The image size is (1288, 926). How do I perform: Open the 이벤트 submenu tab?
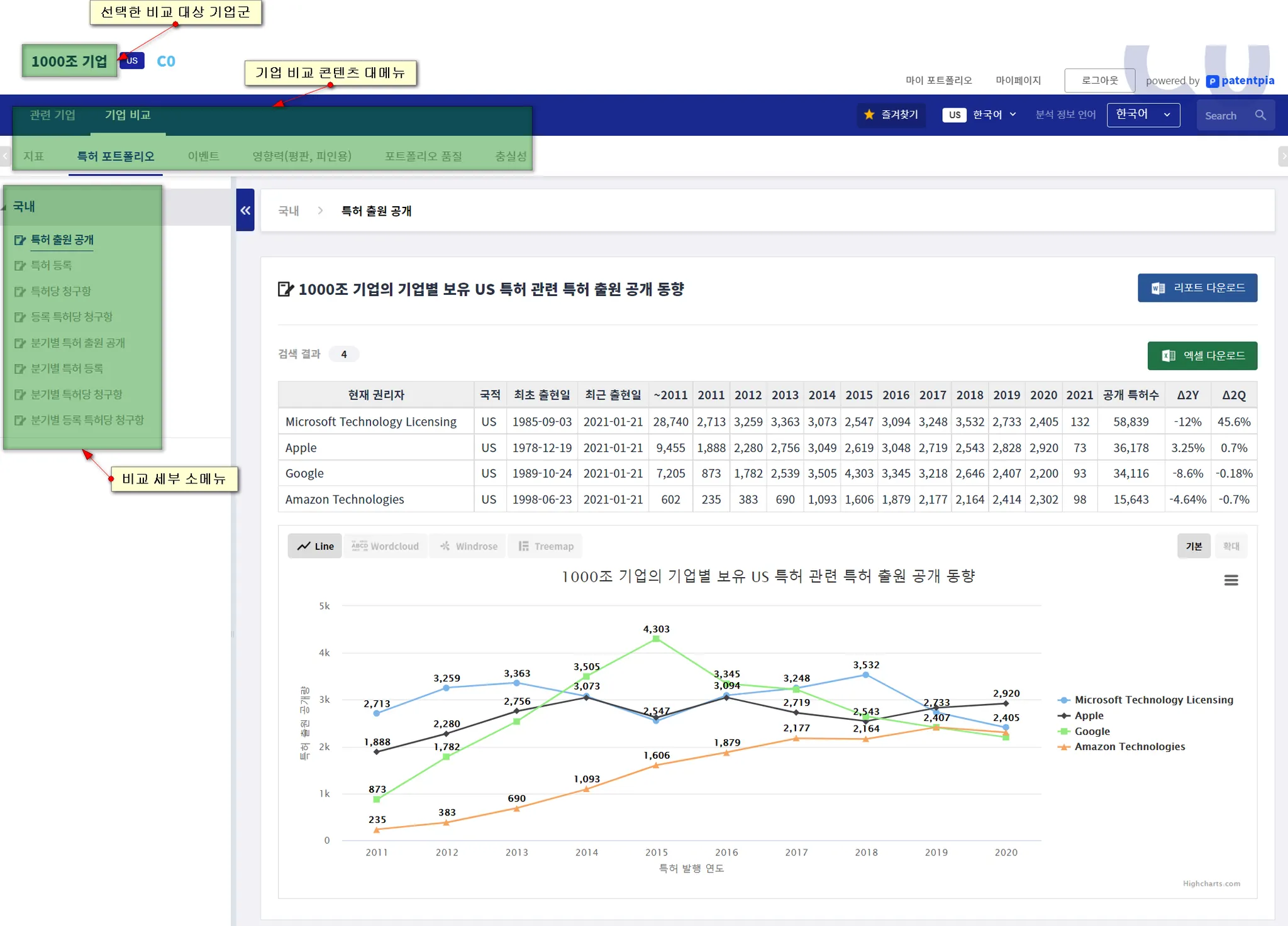point(203,156)
